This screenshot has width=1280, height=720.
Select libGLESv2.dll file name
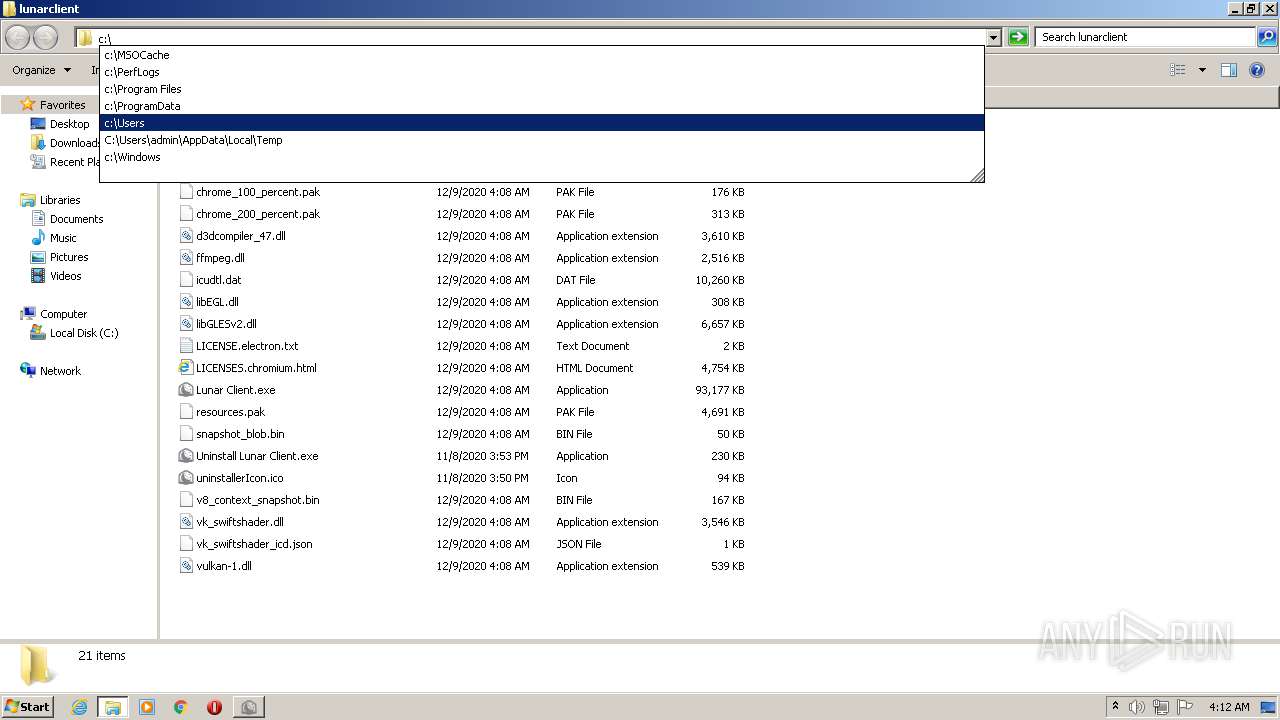click(226, 324)
